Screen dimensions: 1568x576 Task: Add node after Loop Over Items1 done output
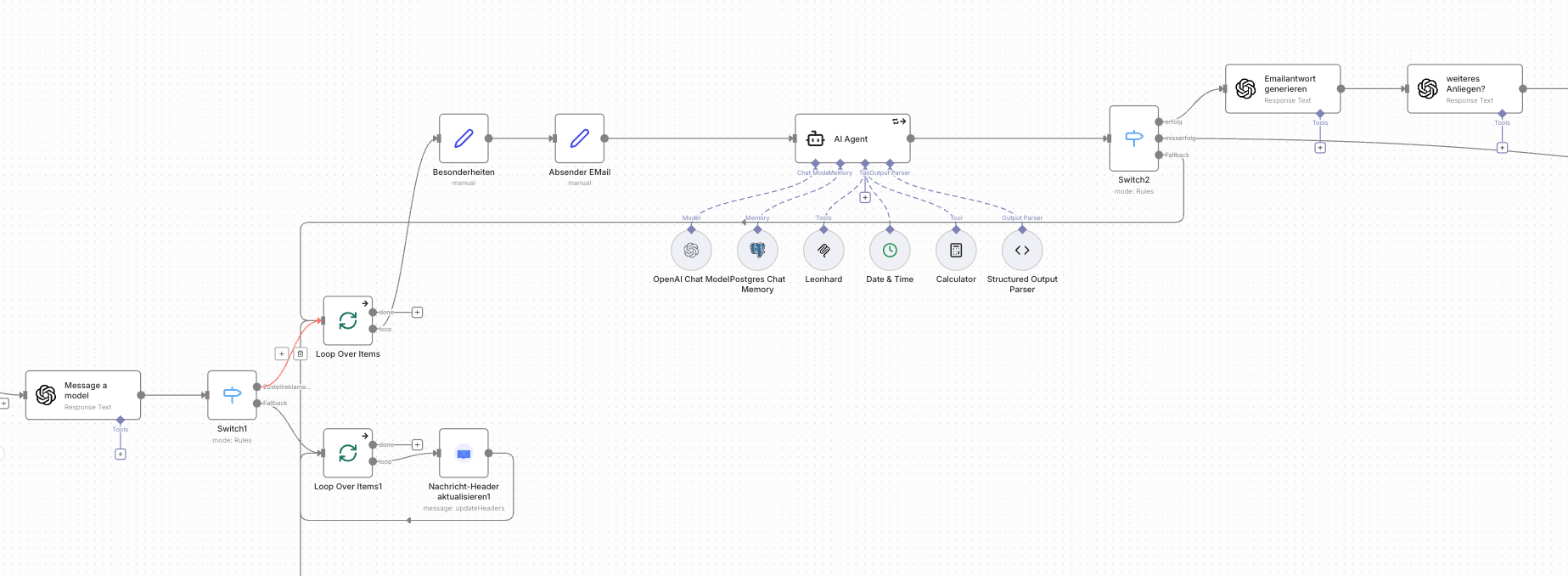[417, 444]
